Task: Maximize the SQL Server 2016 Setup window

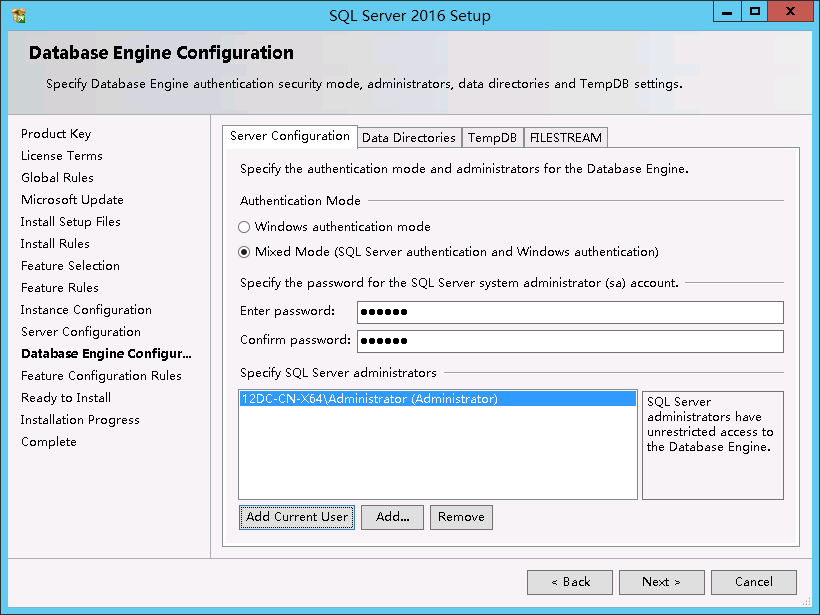Action: [x=755, y=12]
